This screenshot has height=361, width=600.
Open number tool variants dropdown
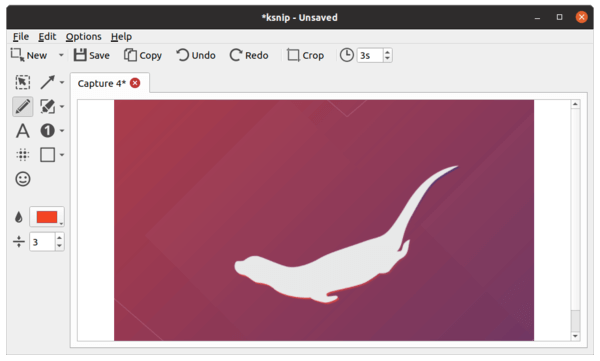tap(62, 131)
